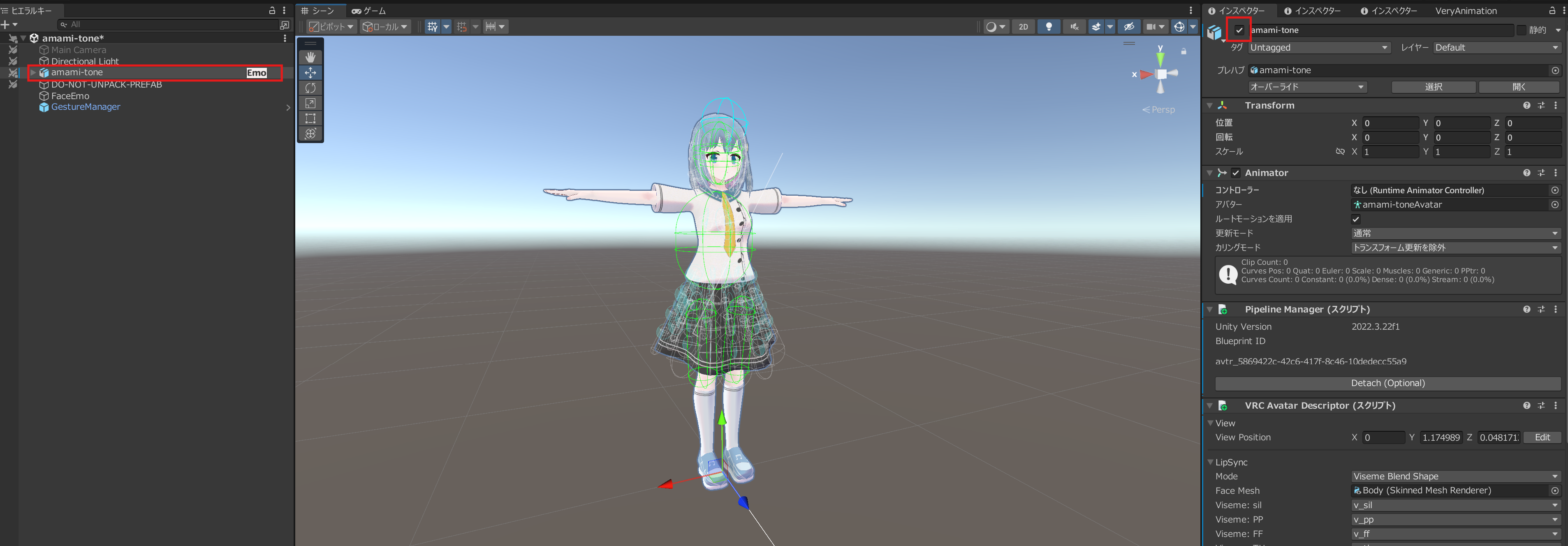Select the third Inspector tab
Screen dimensions: 1568x546
[x=1388, y=10]
